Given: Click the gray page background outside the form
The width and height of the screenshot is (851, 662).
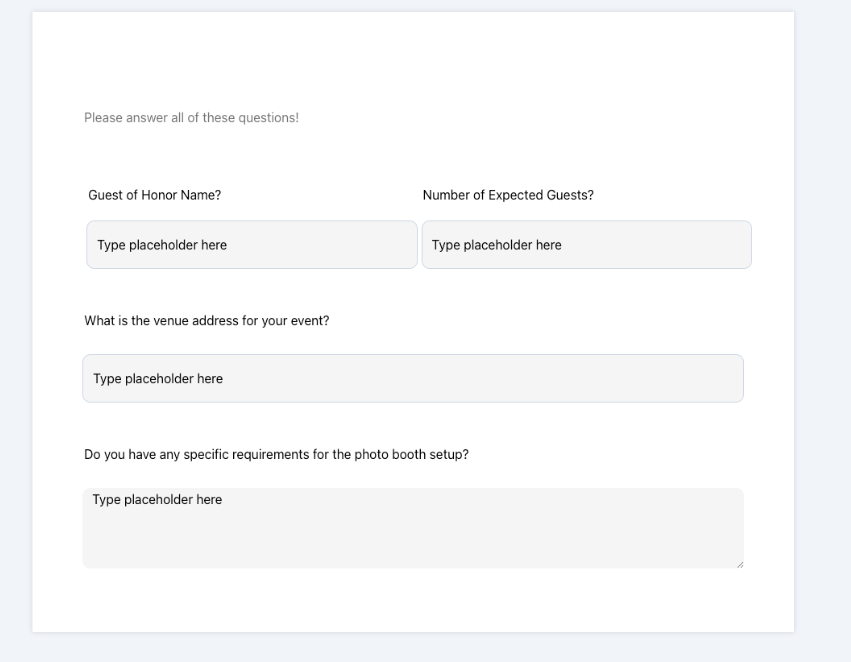Looking at the screenshot, I should tap(15, 330).
